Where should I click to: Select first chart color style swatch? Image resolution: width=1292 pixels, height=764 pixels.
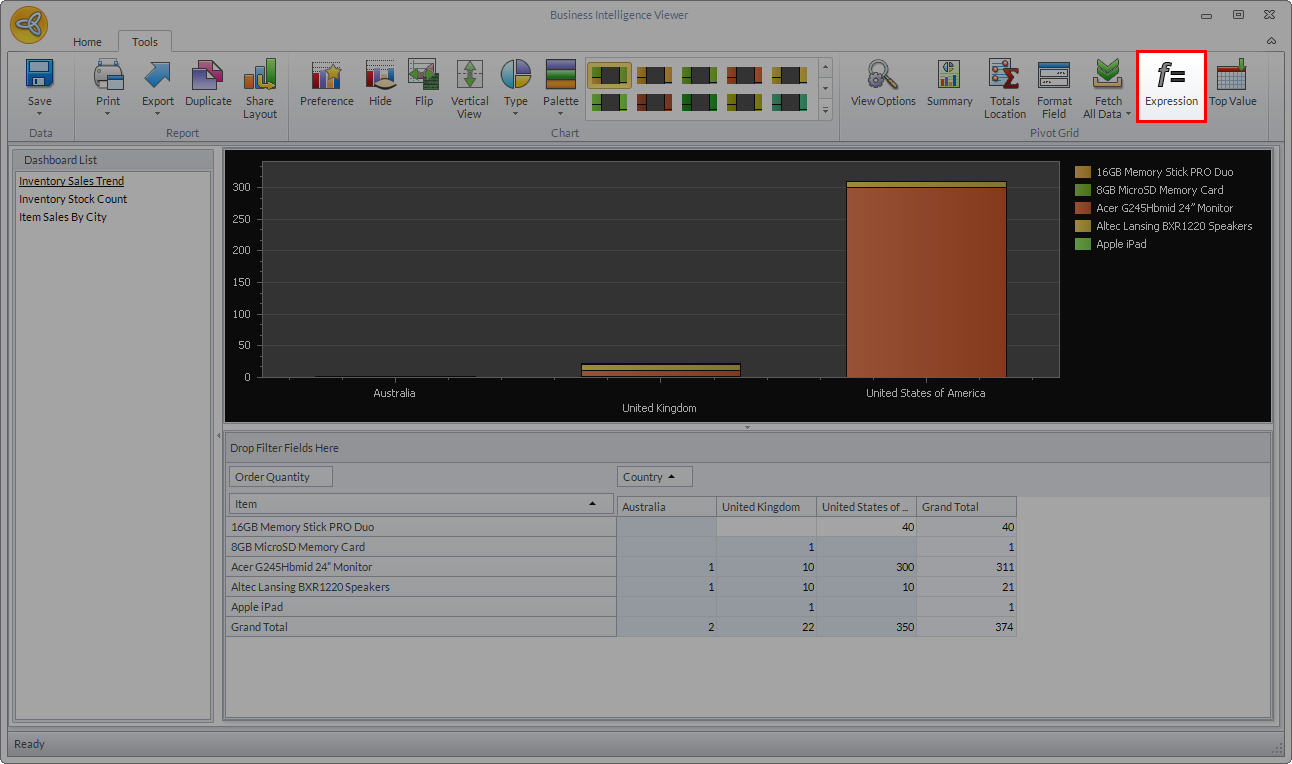pyautogui.click(x=609, y=75)
